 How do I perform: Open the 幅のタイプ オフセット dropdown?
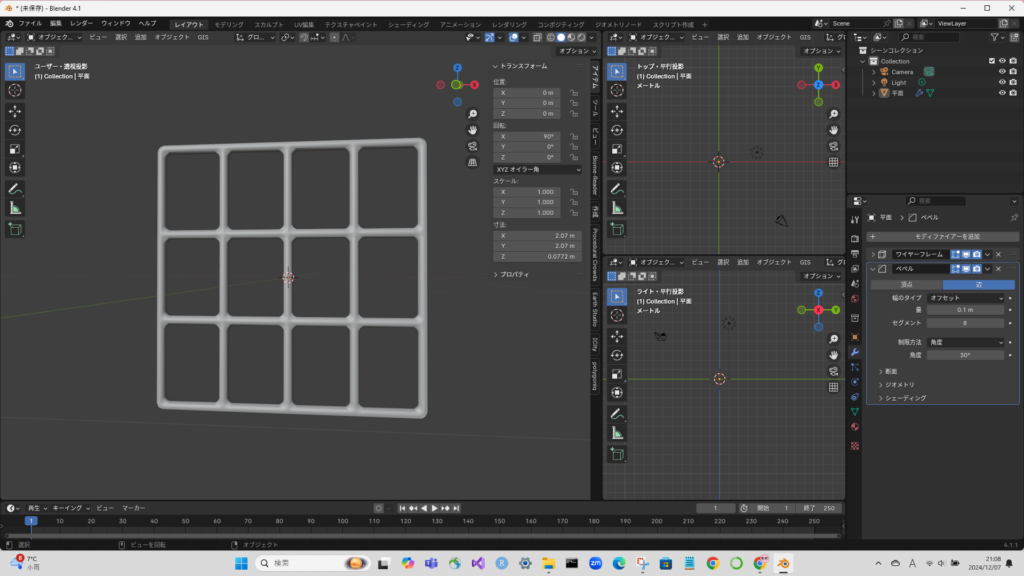coord(965,297)
